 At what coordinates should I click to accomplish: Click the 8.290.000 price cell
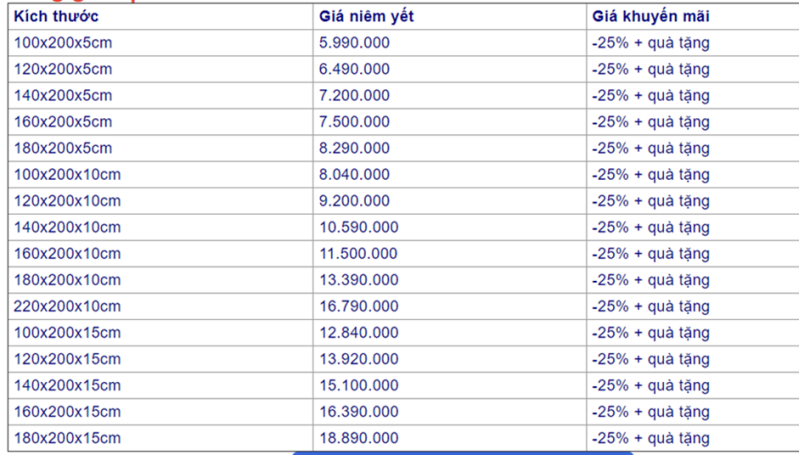[355, 148]
